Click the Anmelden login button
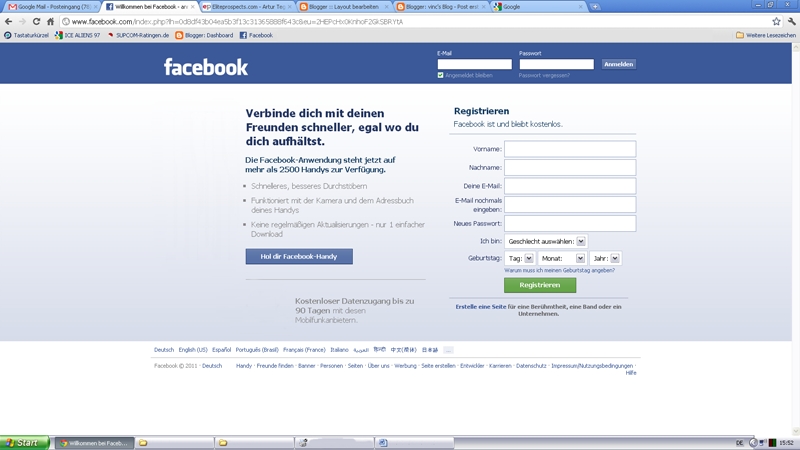Screen dimensions: 800x450 coord(618,64)
